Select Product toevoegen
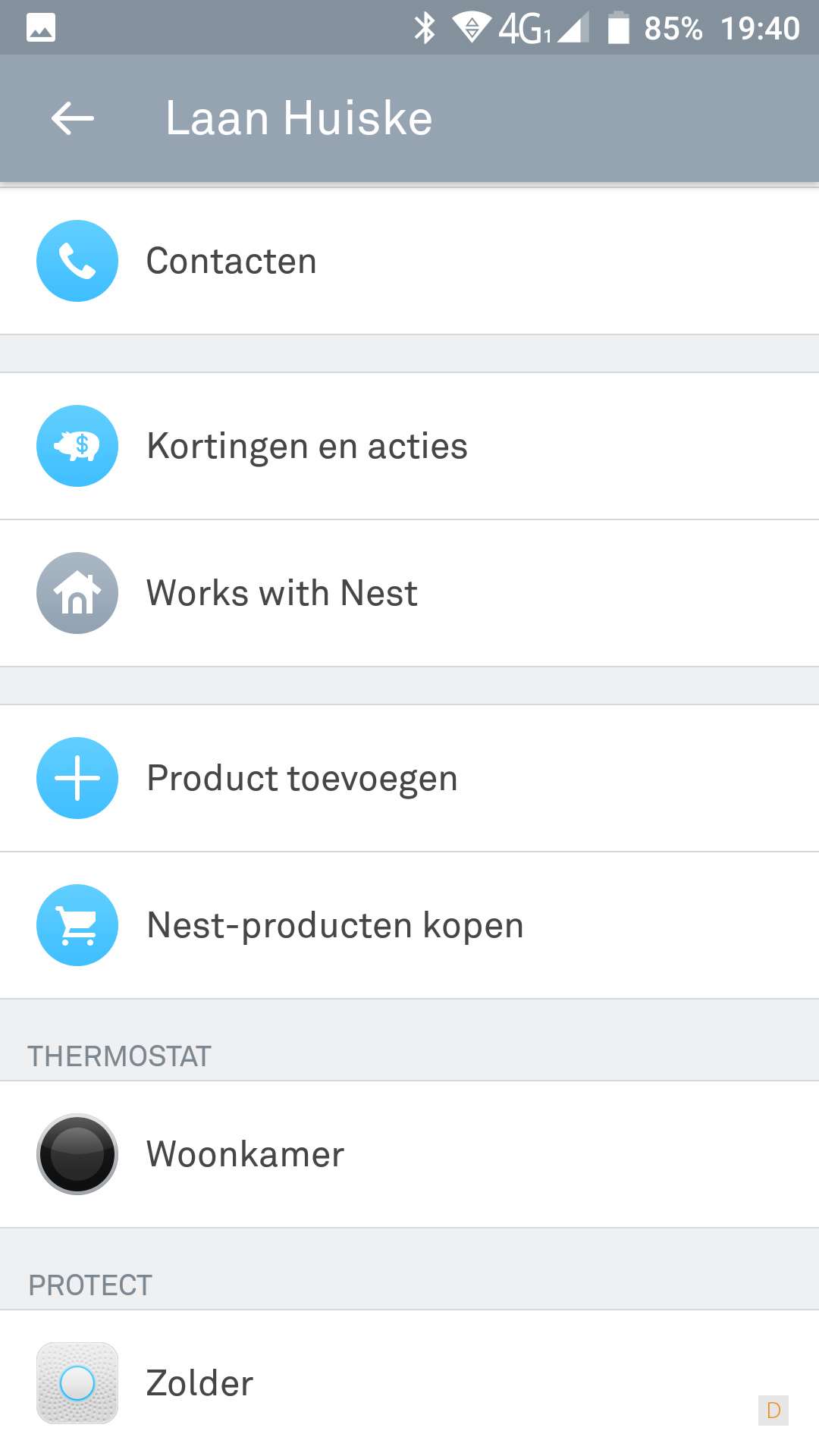The image size is (819, 1456). tap(302, 778)
